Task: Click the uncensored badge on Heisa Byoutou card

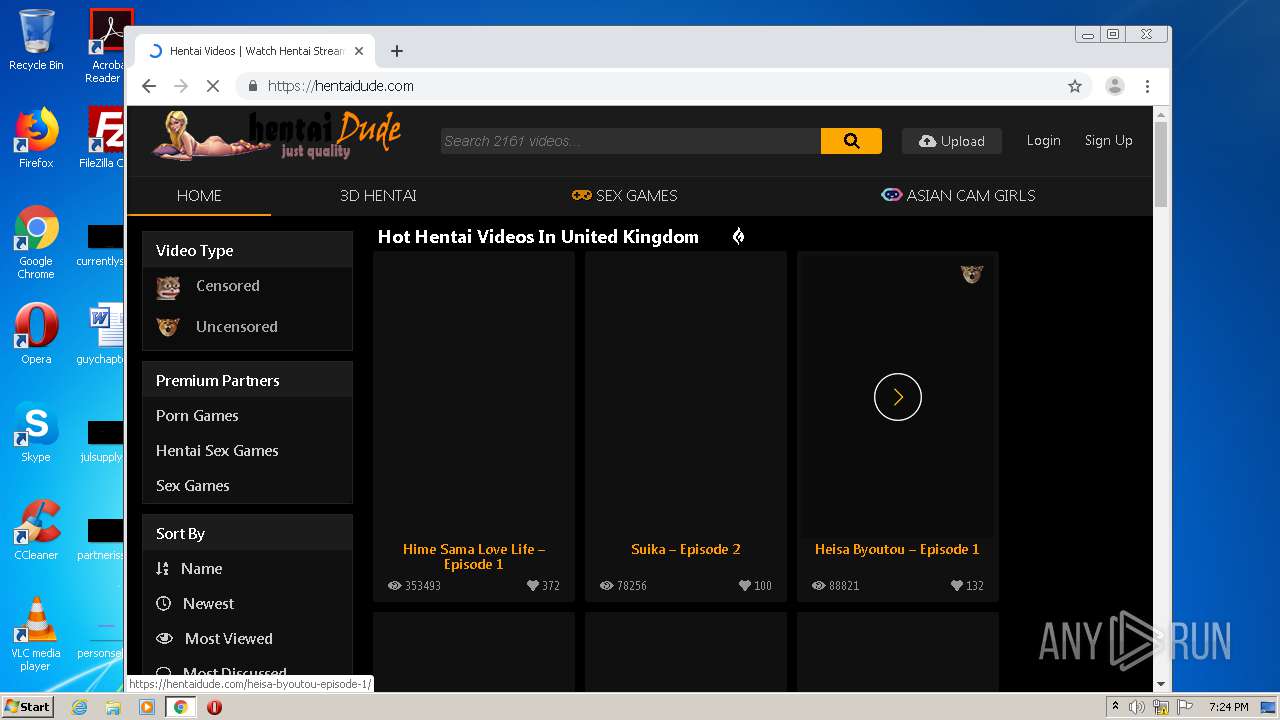Action: pyautogui.click(x=972, y=274)
